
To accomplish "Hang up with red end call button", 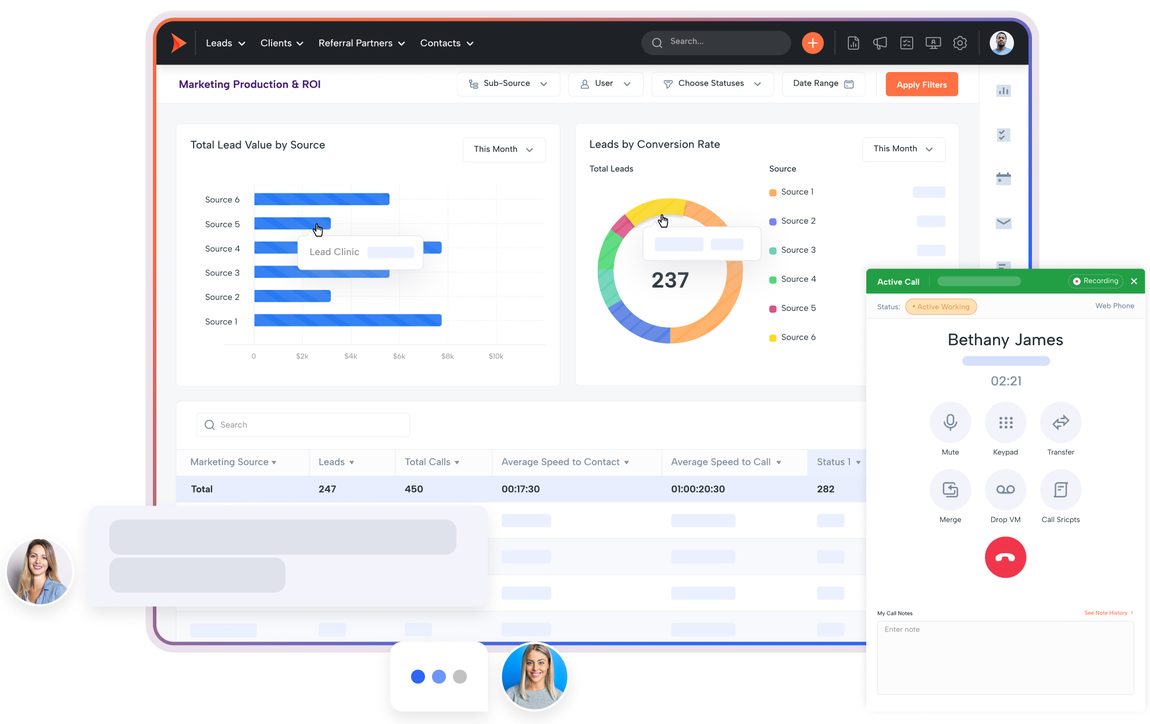I will pyautogui.click(x=1006, y=557).
